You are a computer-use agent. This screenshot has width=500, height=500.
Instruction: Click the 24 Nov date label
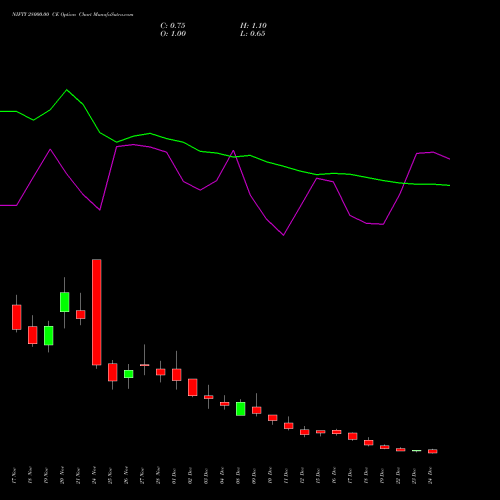pyautogui.click(x=94, y=476)
